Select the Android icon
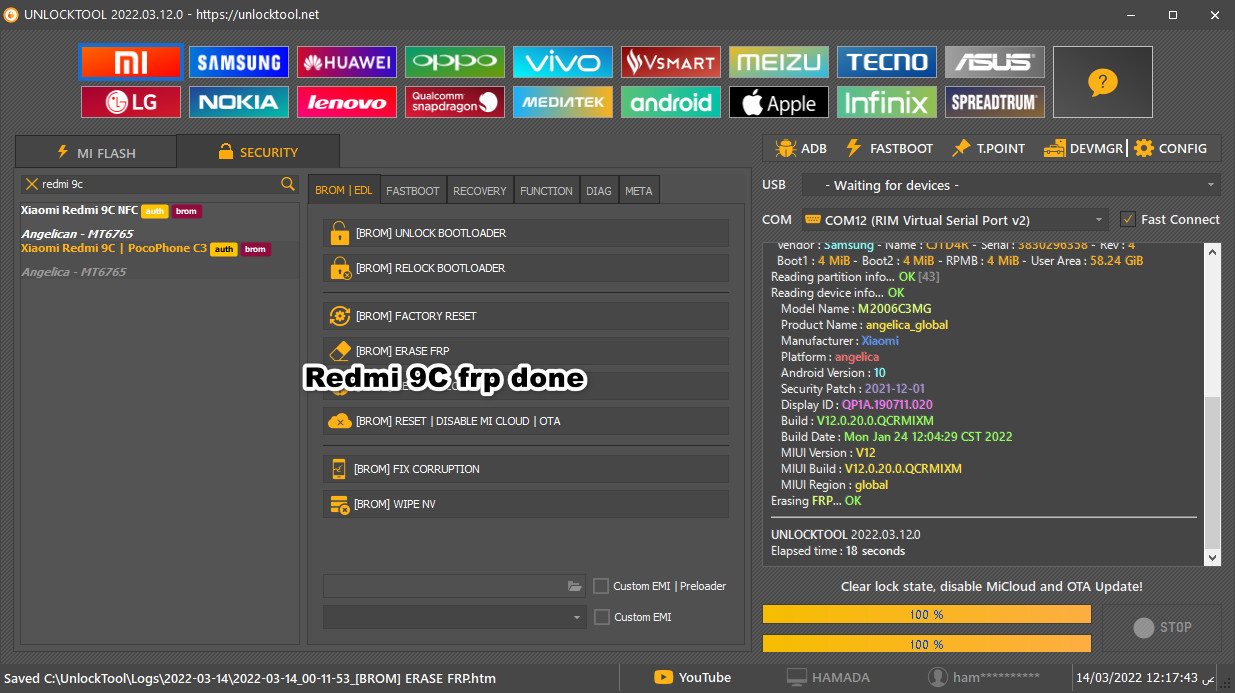1235x693 pixels. coord(670,102)
